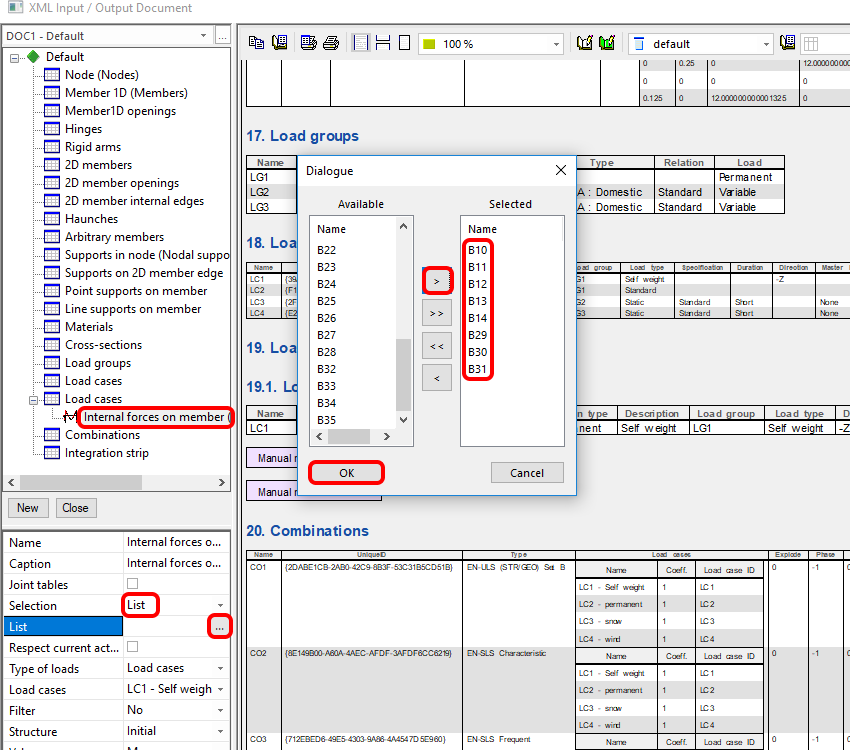The image size is (850, 750).
Task: Click the table grid icon in toolbar
Action: 811,44
